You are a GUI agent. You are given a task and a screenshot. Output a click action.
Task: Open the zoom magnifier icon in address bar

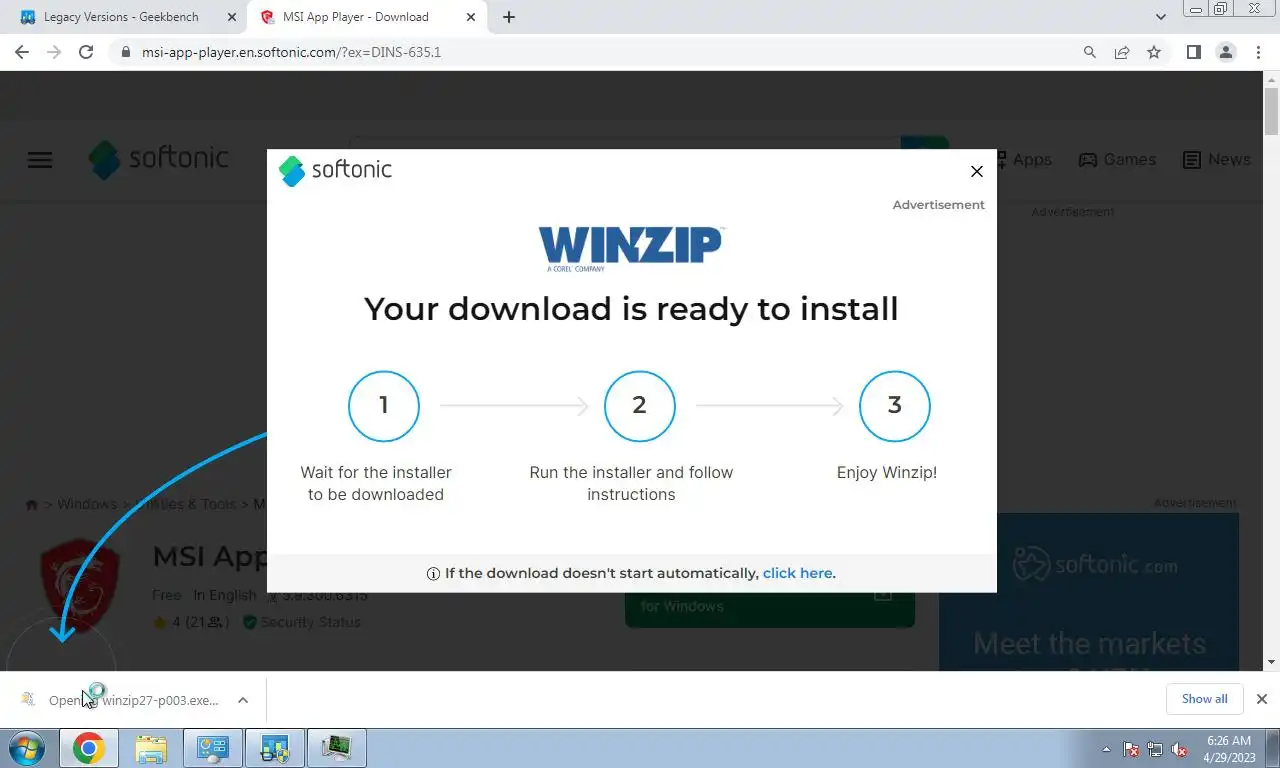click(x=1090, y=52)
